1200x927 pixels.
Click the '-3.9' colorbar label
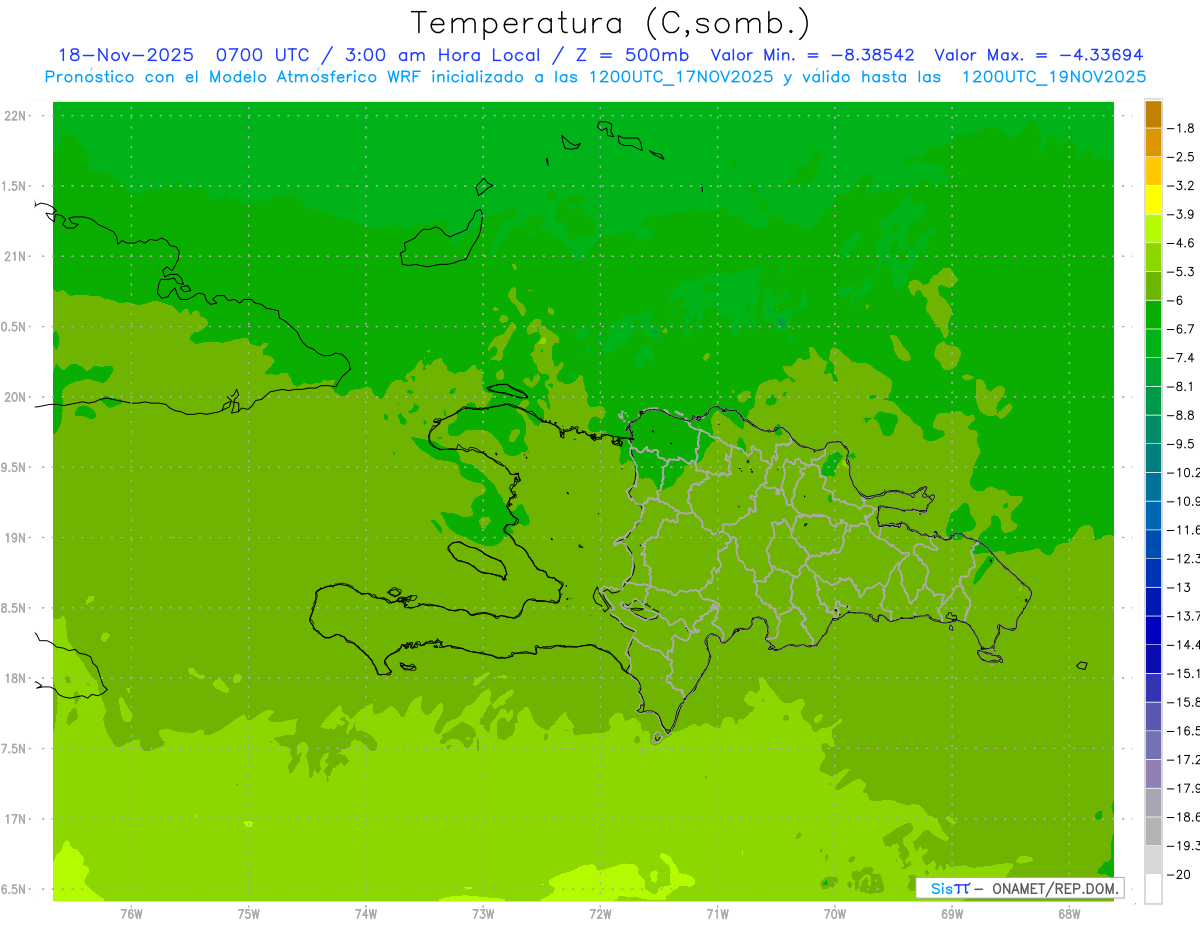1181,214
